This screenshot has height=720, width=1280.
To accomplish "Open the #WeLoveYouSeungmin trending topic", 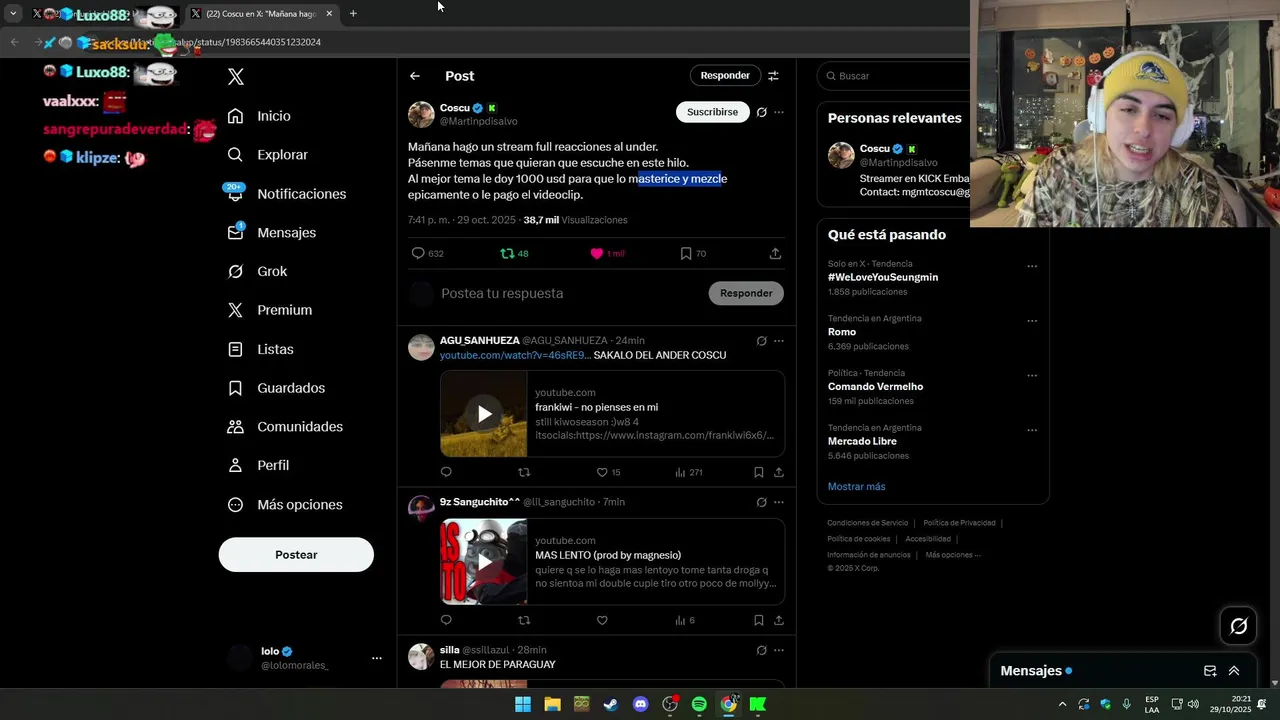I will click(x=883, y=277).
